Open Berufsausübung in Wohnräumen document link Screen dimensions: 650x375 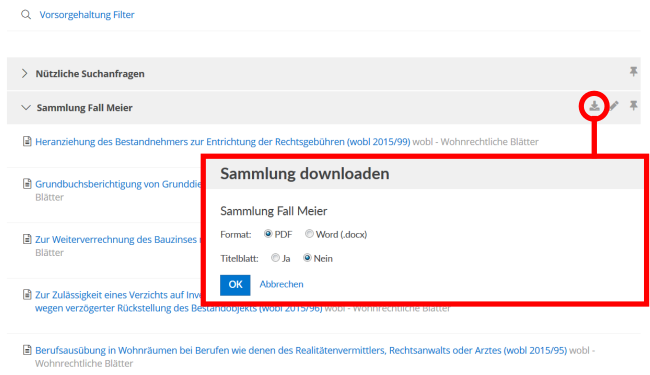[x=301, y=351]
